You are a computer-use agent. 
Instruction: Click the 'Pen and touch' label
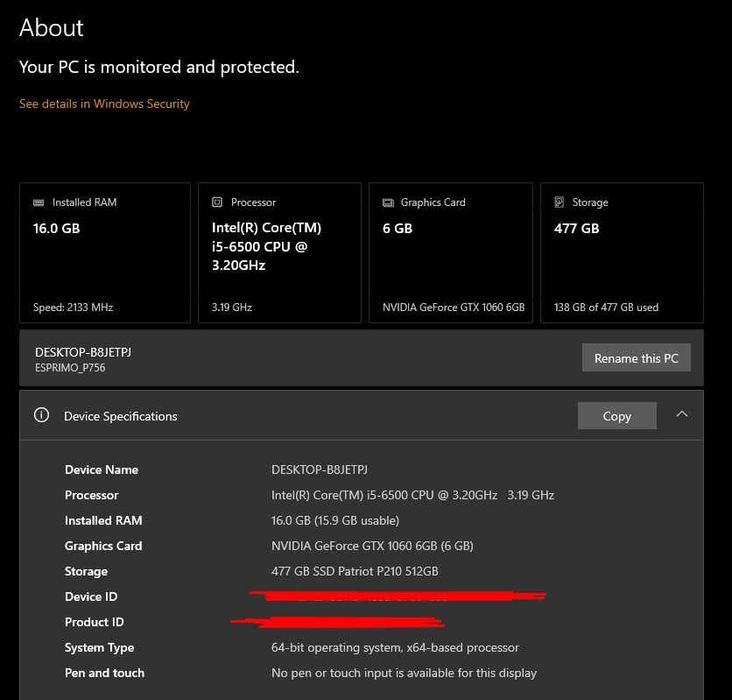(105, 673)
